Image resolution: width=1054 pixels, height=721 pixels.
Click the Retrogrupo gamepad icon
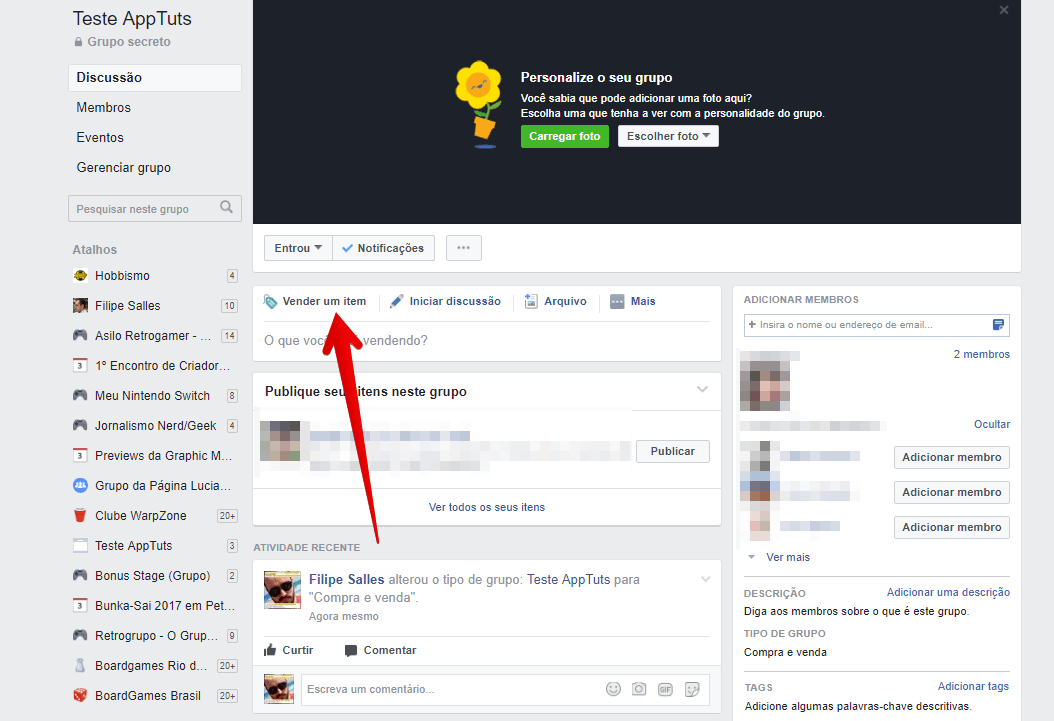click(x=80, y=635)
